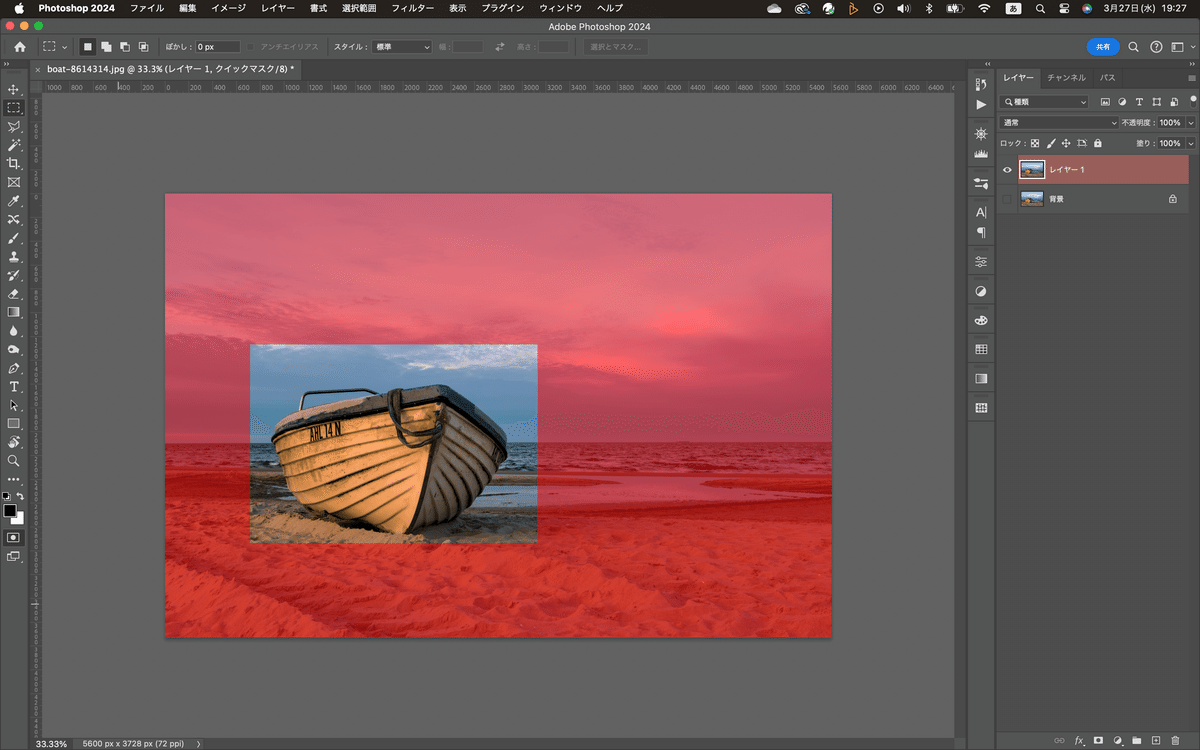This screenshot has width=1200, height=750.
Task: Hide レイヤー 1 using its eye icon
Action: (x=1007, y=170)
